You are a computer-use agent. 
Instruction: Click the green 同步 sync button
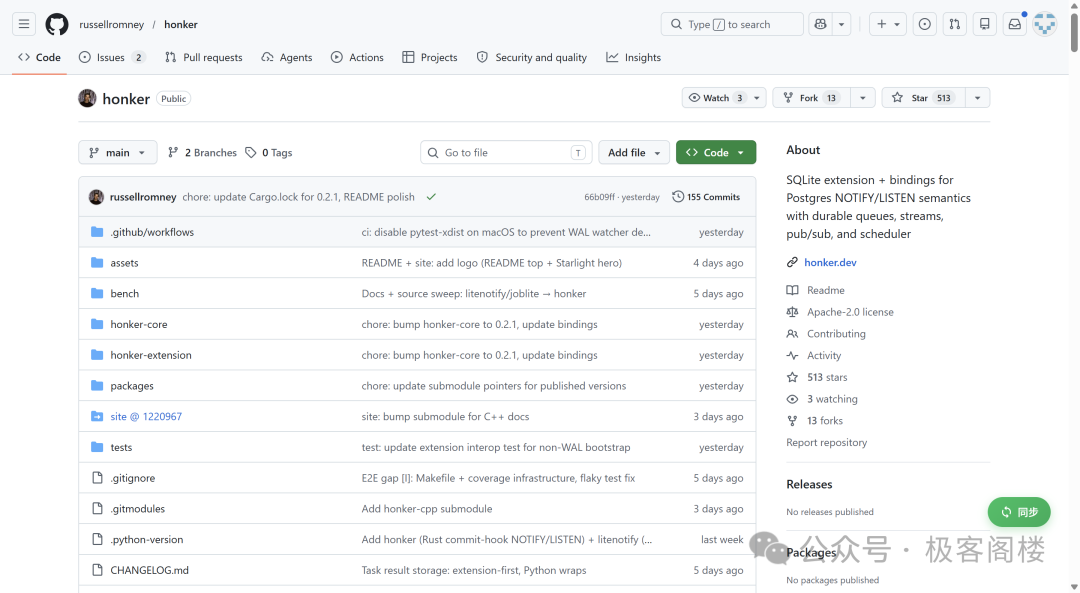click(x=1019, y=512)
